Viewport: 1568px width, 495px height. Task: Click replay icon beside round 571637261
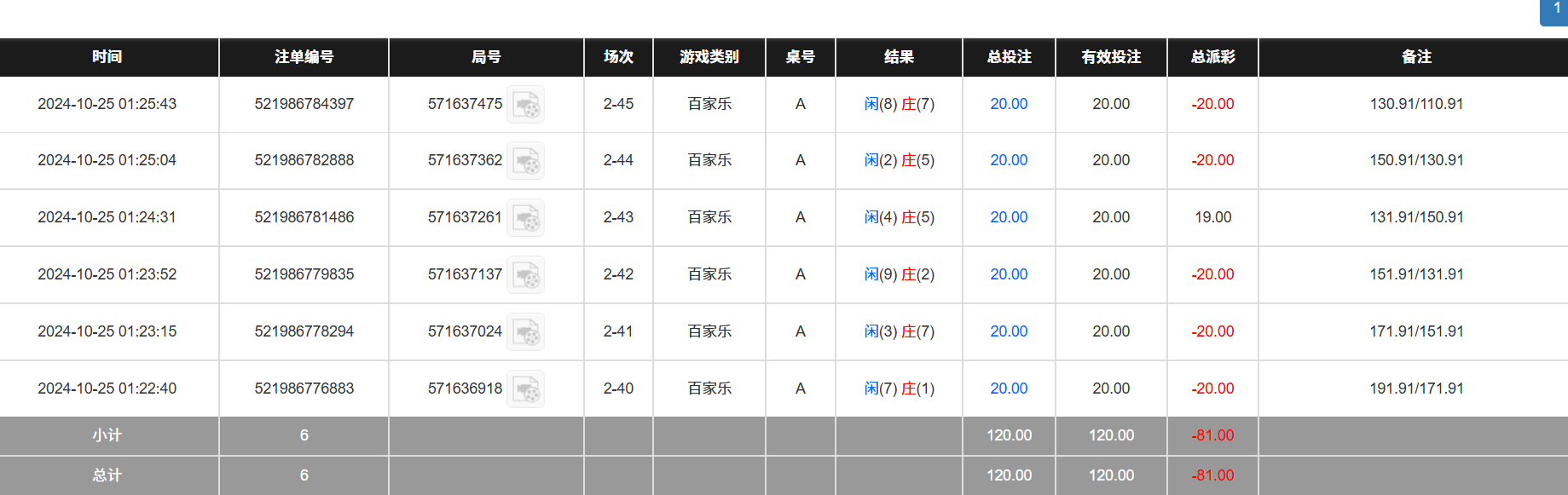526,218
